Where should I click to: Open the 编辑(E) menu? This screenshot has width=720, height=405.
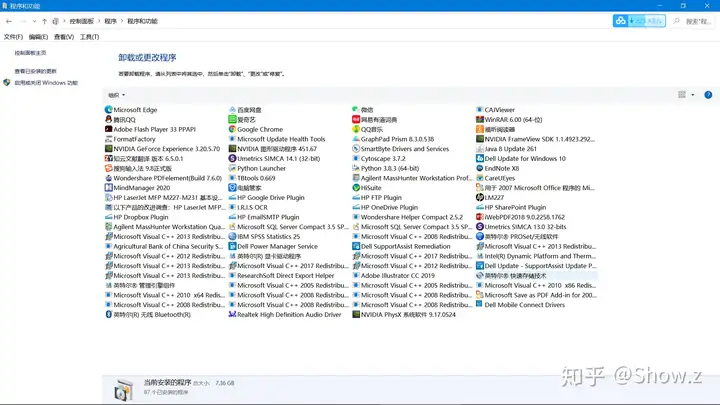(38, 37)
